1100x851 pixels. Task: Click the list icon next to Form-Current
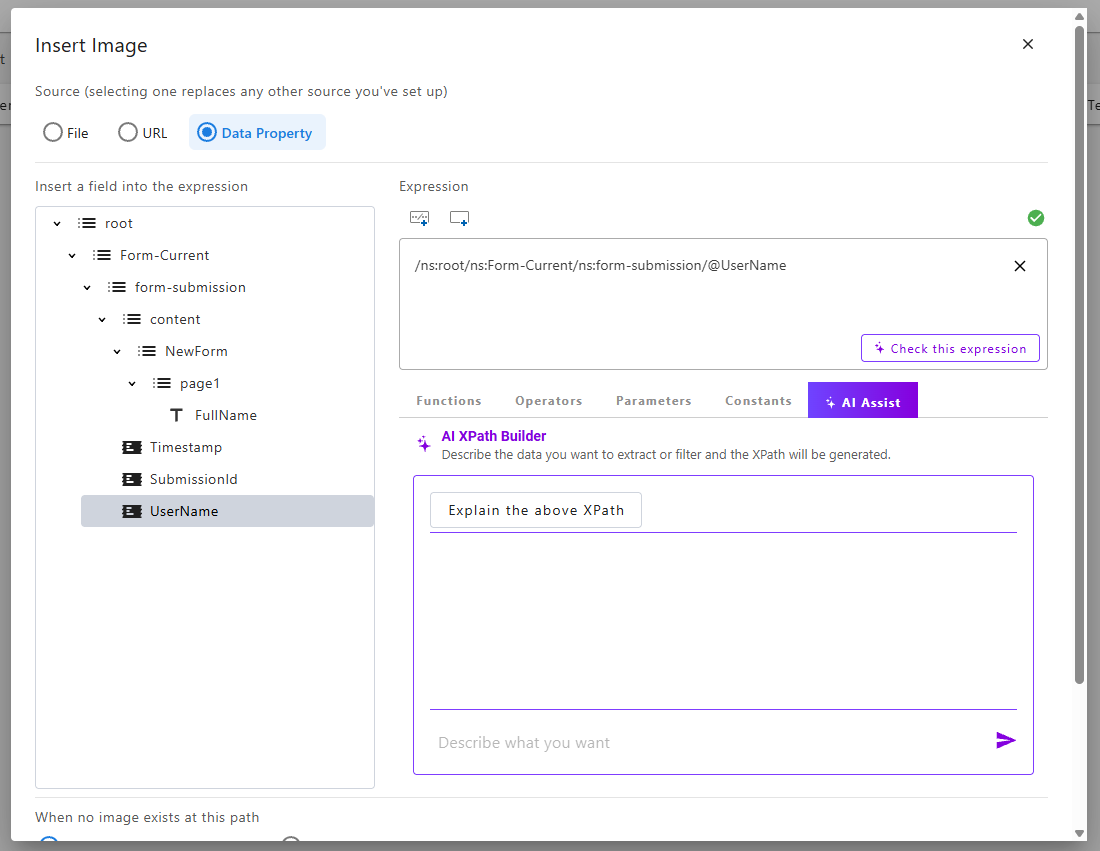pos(102,255)
